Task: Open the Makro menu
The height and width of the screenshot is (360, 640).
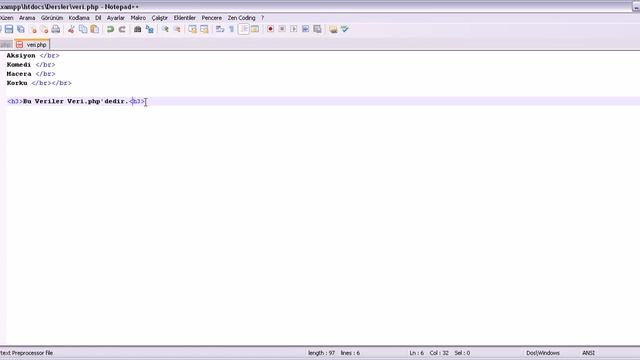Action: [x=138, y=18]
